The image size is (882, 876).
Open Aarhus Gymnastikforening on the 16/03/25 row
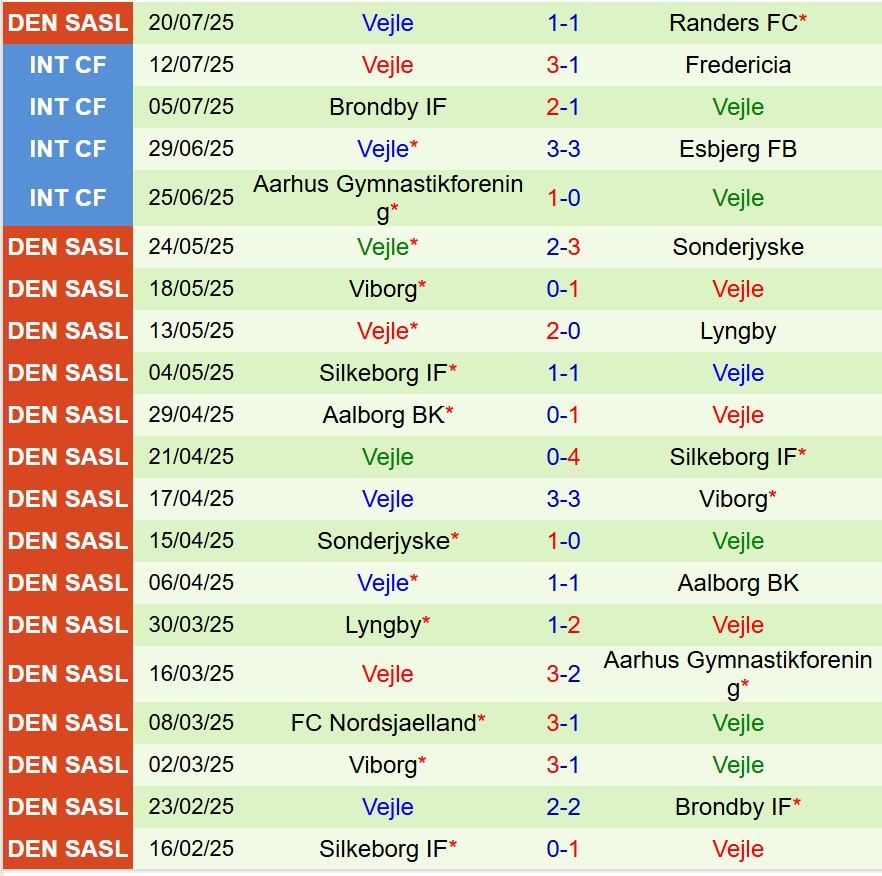[738, 673]
